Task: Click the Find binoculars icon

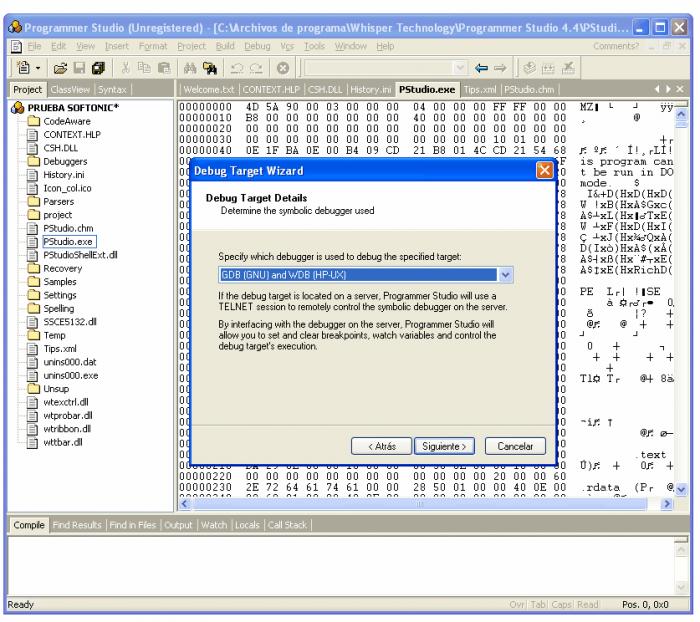Action: (190, 68)
